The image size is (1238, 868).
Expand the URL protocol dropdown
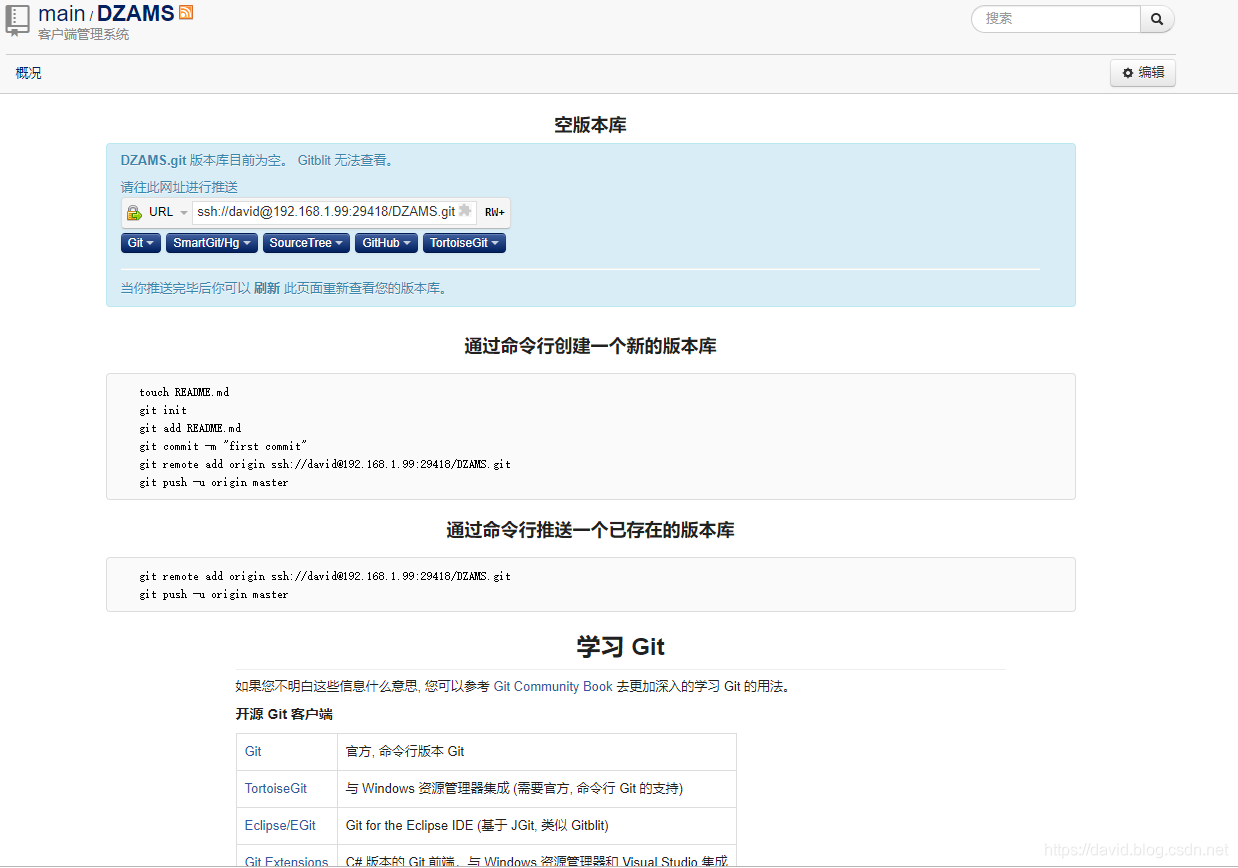click(168, 212)
